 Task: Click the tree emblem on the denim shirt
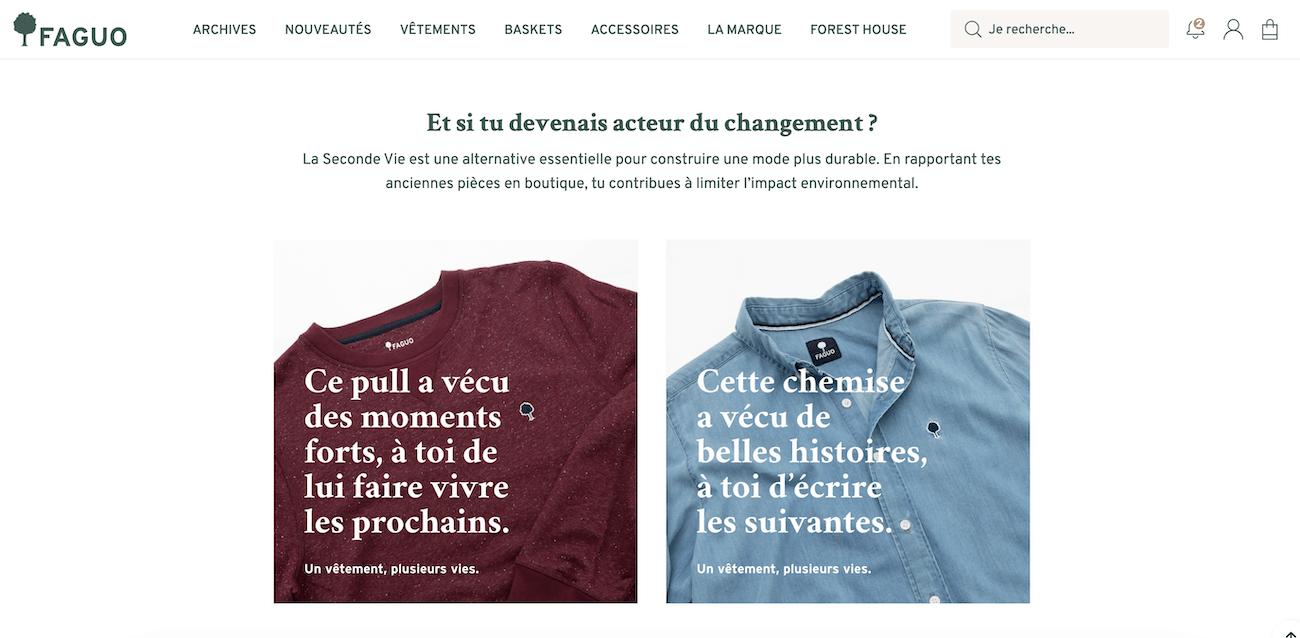tap(933, 429)
